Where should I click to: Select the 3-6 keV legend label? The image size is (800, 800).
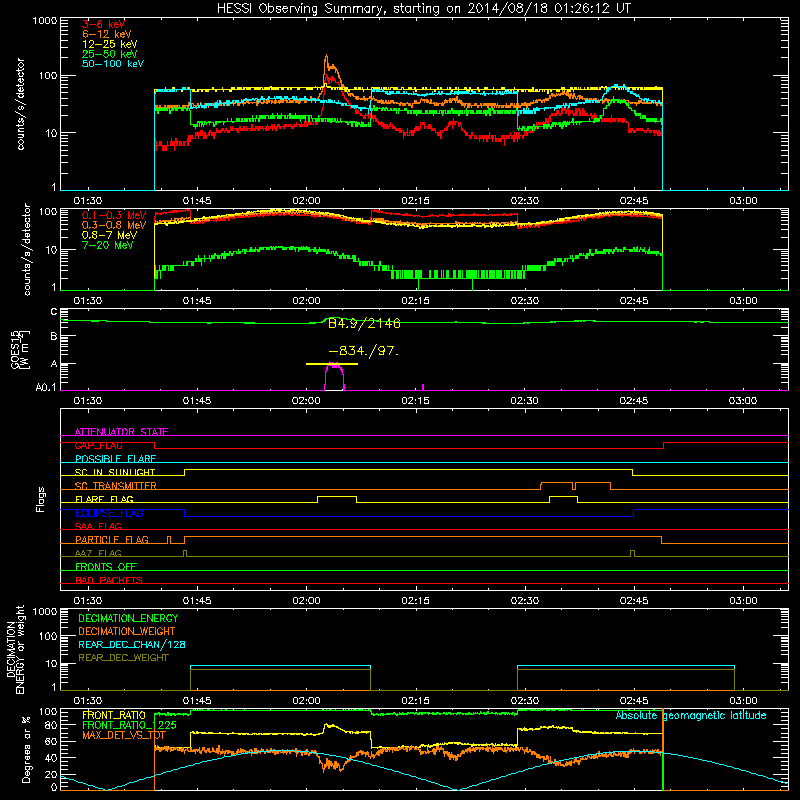(x=104, y=24)
